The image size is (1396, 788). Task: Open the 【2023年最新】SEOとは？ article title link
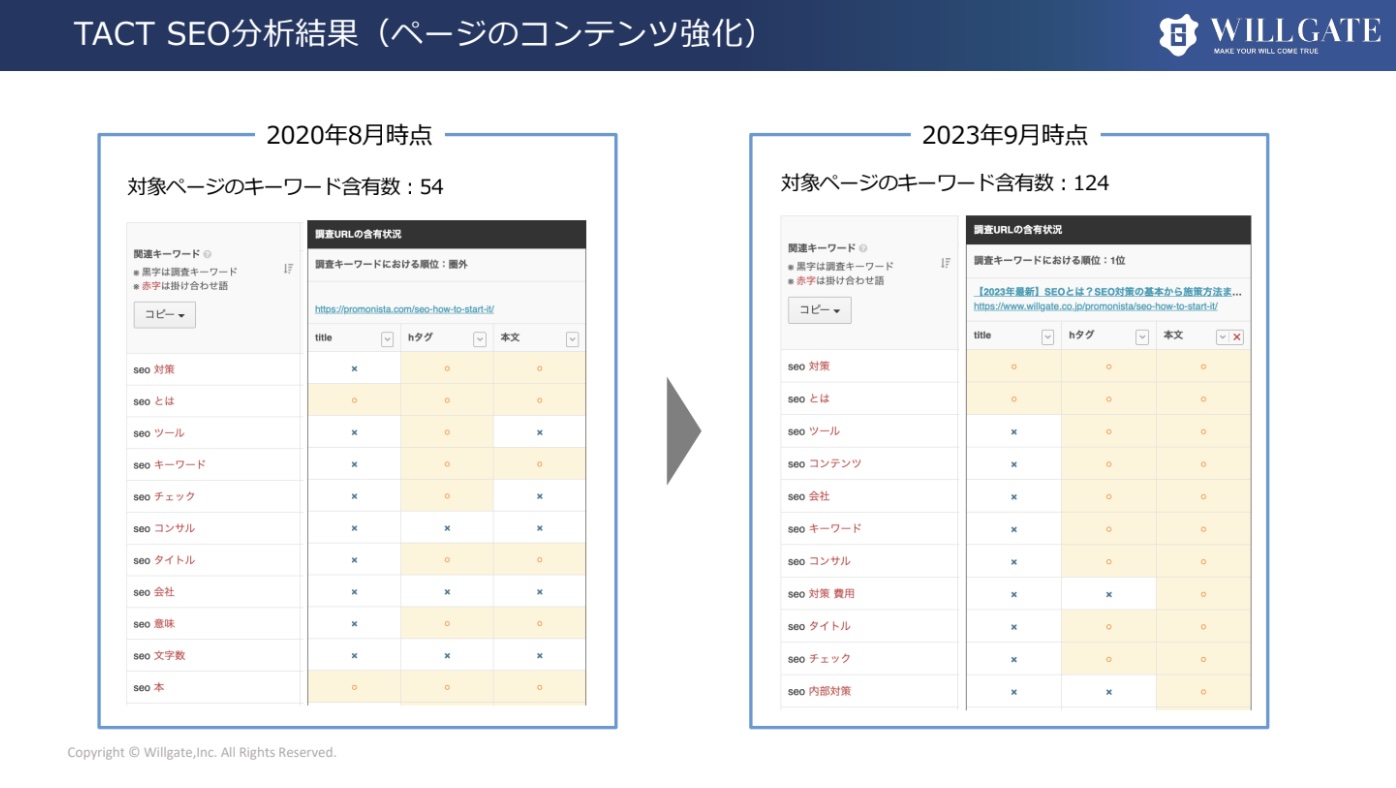1108,292
